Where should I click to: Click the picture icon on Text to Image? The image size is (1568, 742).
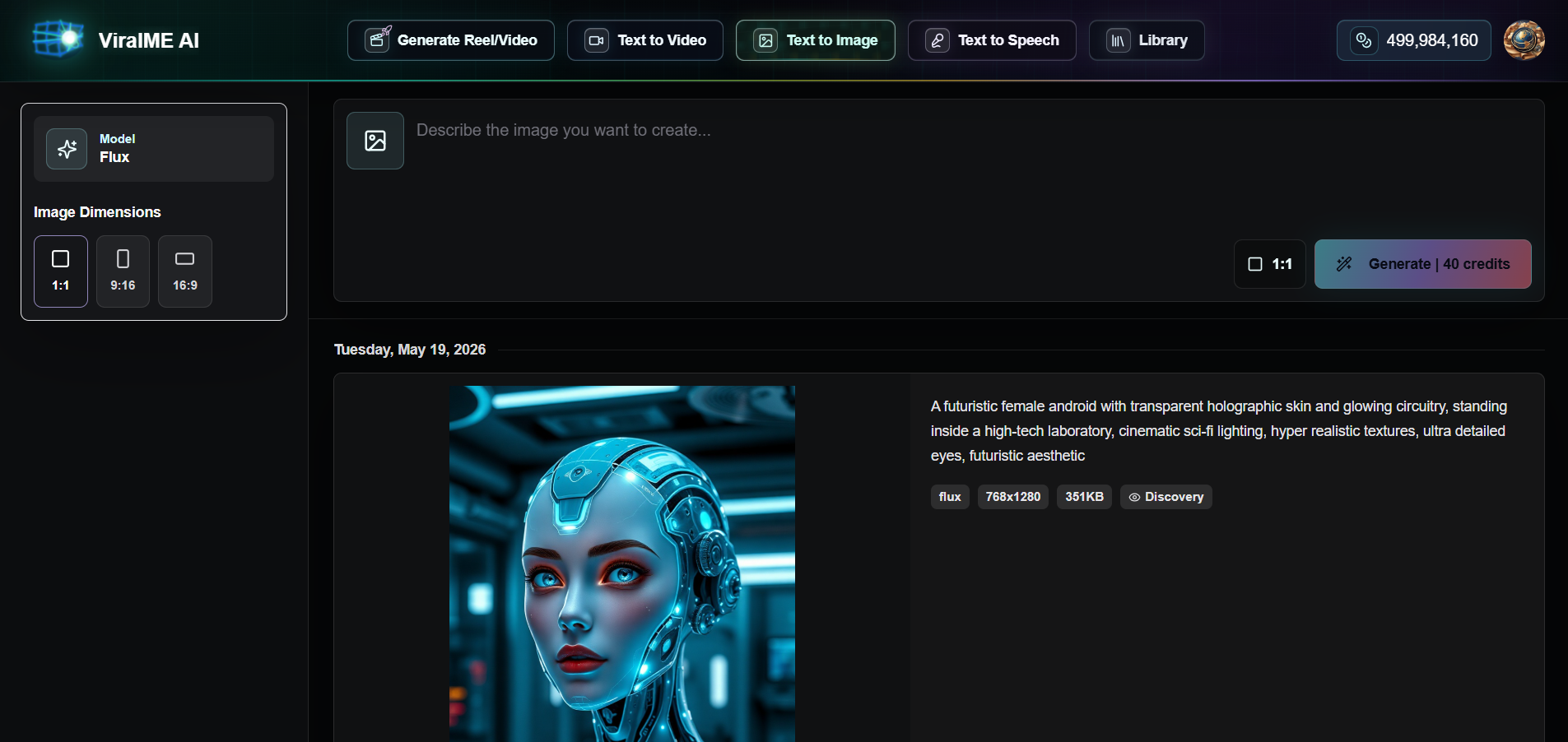(x=765, y=40)
